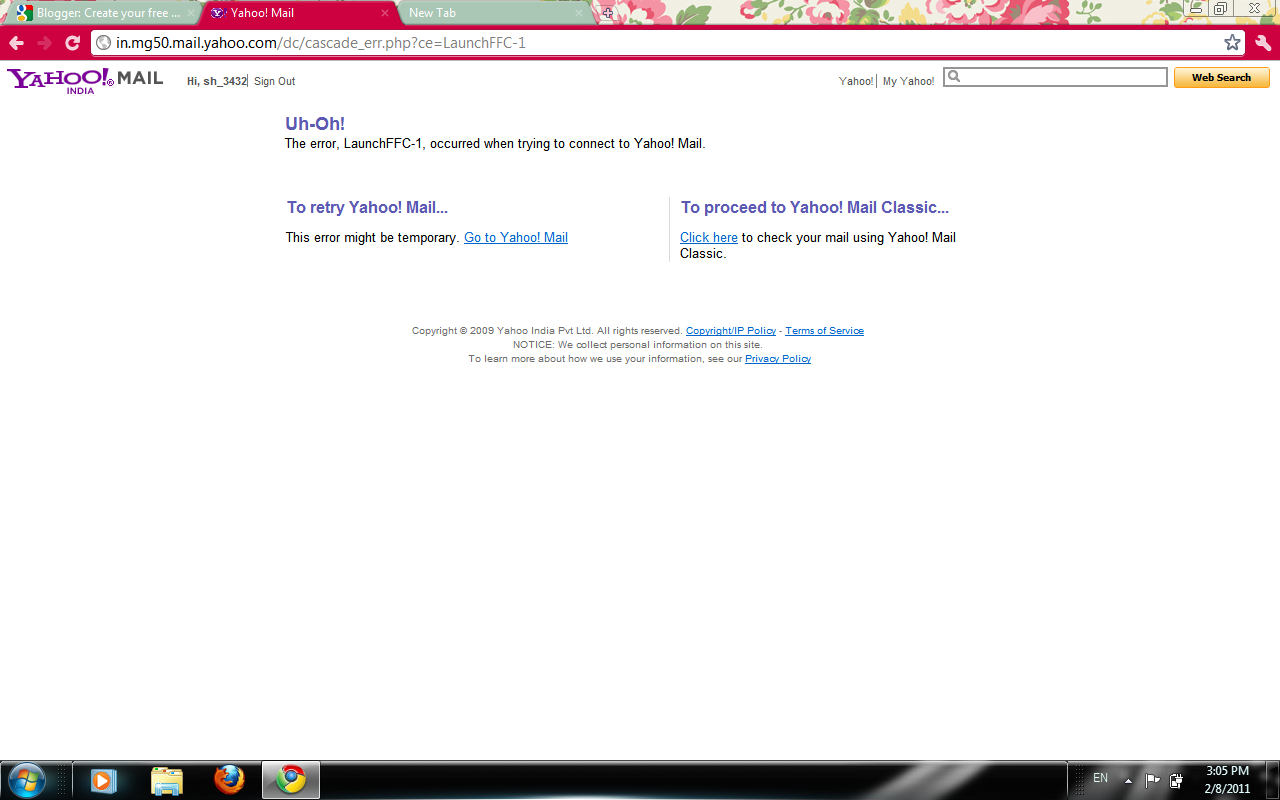The image size is (1280, 800).
Task: Show hidden tray icons arrow
Action: (1128, 780)
